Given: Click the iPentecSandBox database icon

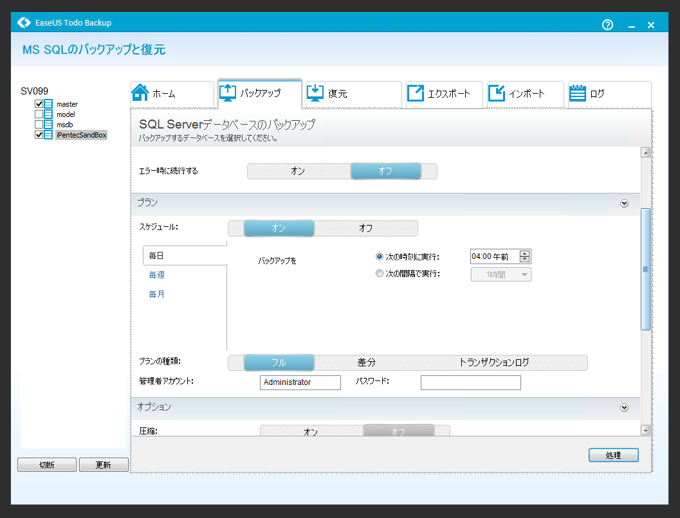Looking at the screenshot, I should tap(49, 135).
